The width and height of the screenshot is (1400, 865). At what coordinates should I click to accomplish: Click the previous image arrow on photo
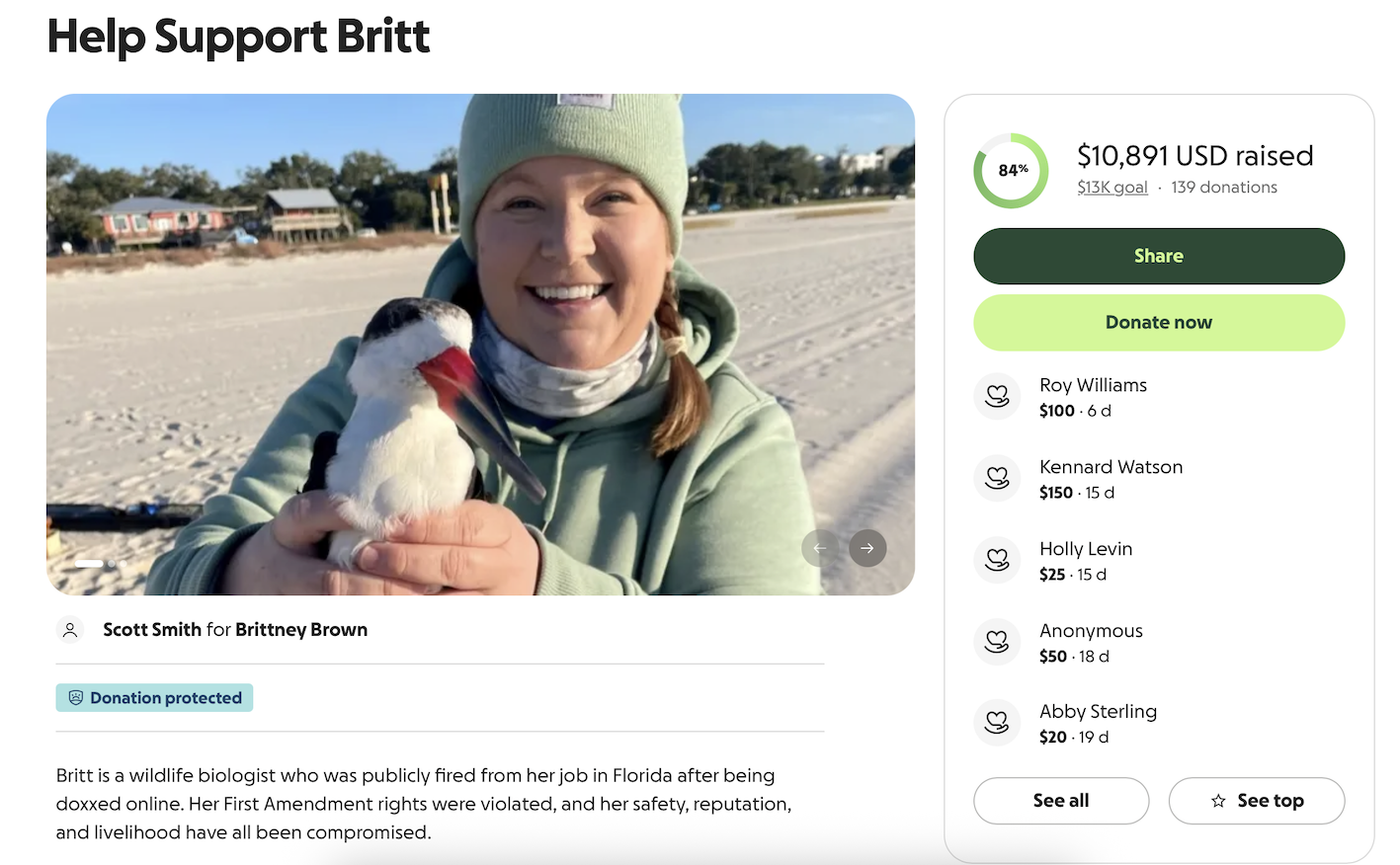coord(820,548)
